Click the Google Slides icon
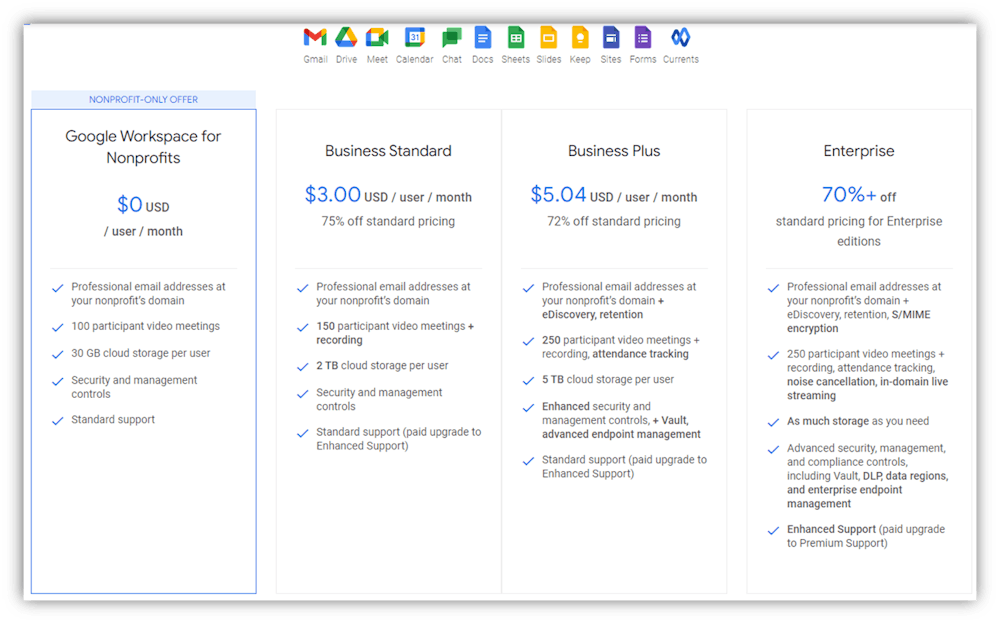This screenshot has height=624, width=1000. pyautogui.click(x=548, y=38)
